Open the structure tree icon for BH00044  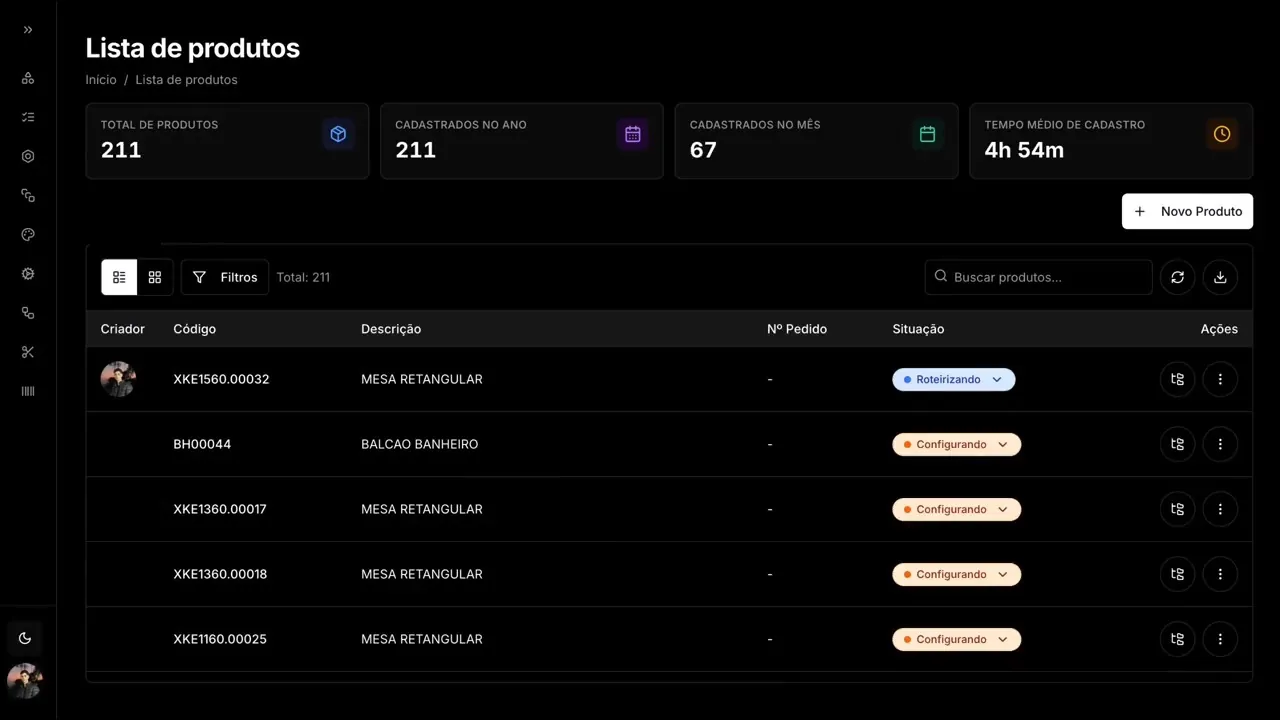pos(1178,444)
